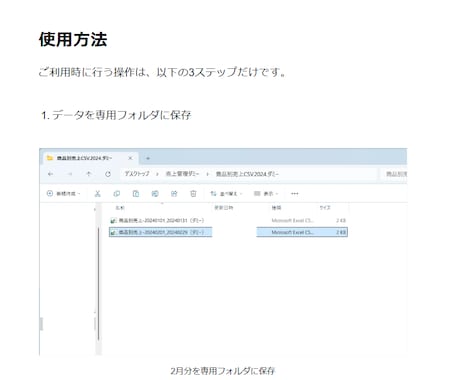This screenshot has height=380, width=460.
Task: Click the 2 KB size of January file
Action: (341, 221)
